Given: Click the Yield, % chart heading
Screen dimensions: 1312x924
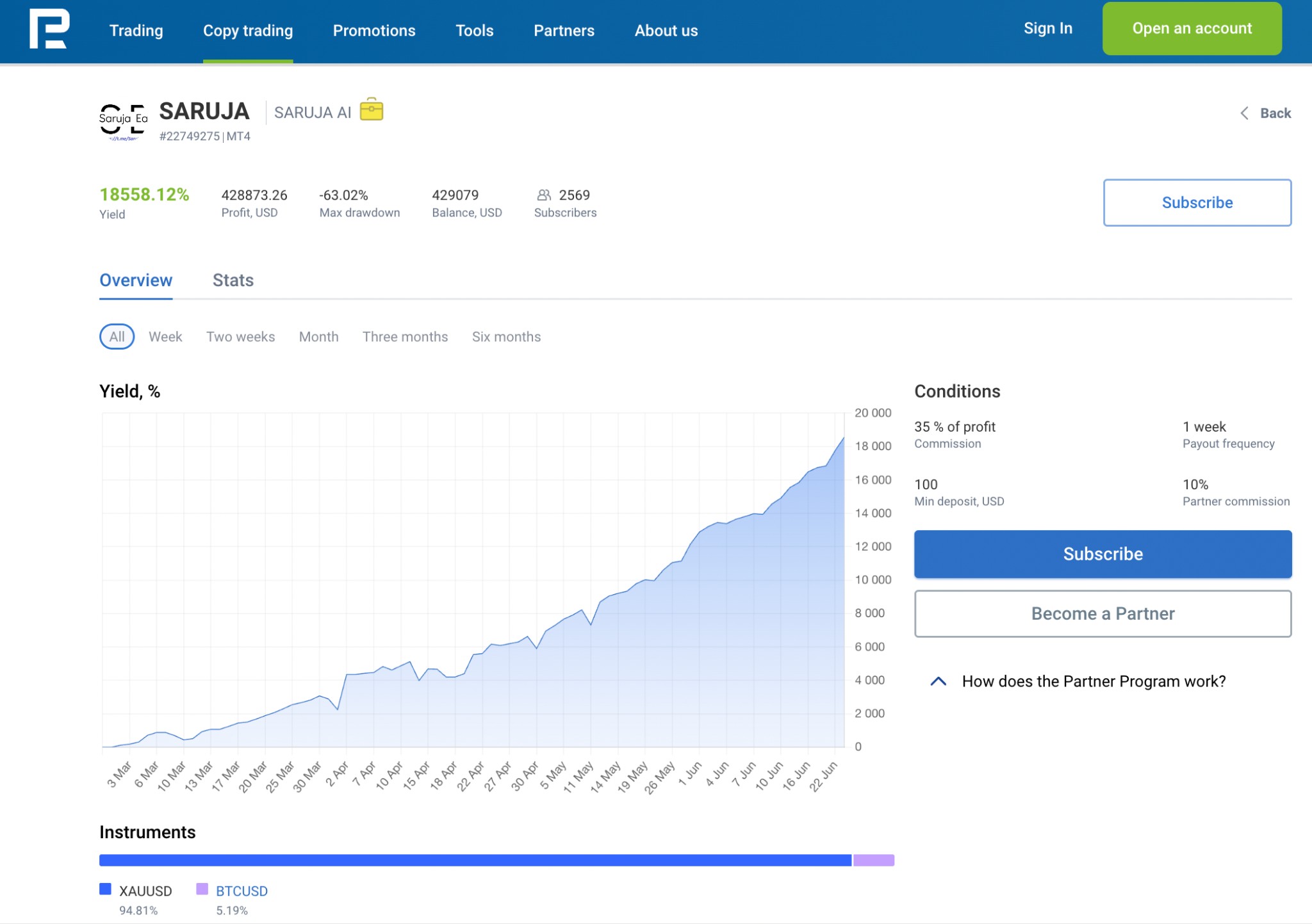Looking at the screenshot, I should point(130,391).
